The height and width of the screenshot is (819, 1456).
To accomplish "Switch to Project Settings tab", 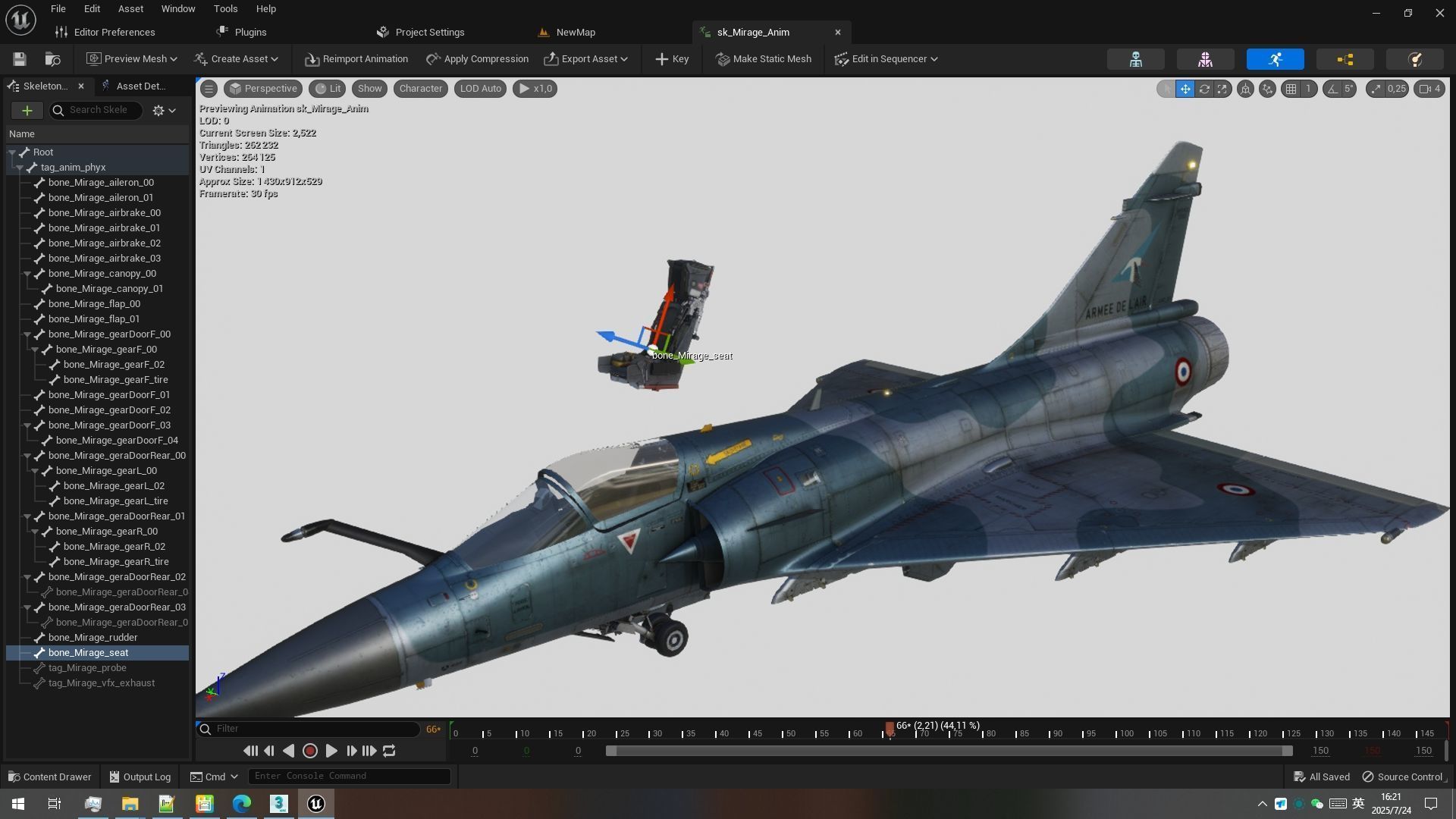I will [421, 33].
